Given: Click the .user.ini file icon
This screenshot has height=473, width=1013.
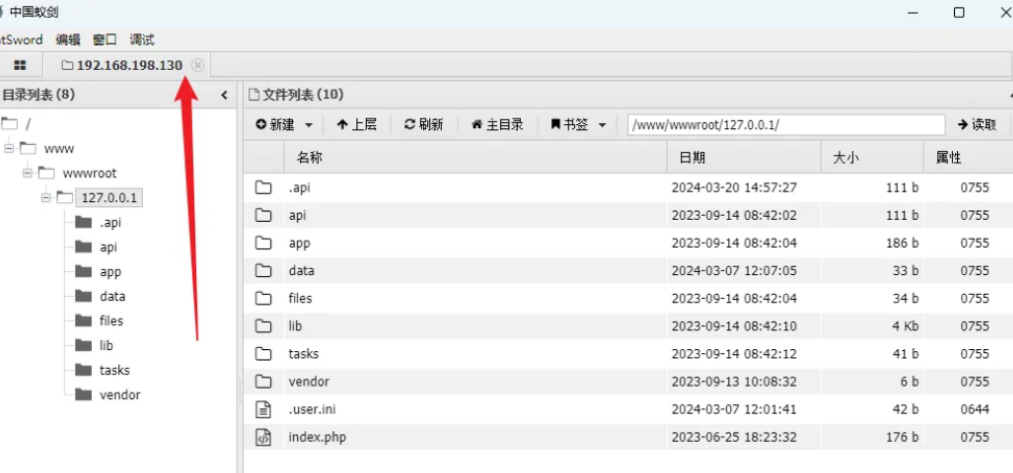Looking at the screenshot, I should click(x=263, y=409).
